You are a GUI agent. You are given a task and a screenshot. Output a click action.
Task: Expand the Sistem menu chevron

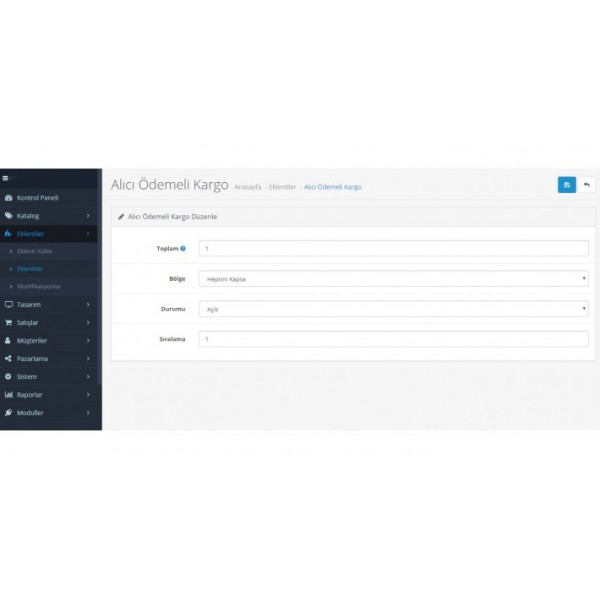click(x=88, y=377)
